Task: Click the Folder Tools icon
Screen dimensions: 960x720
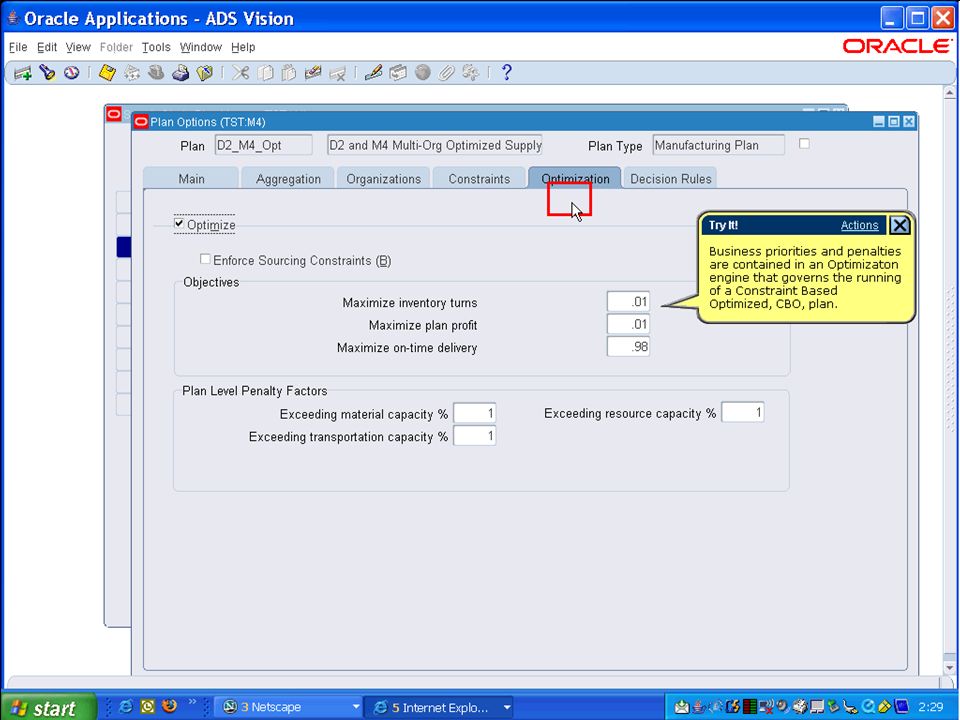Action: click(470, 73)
